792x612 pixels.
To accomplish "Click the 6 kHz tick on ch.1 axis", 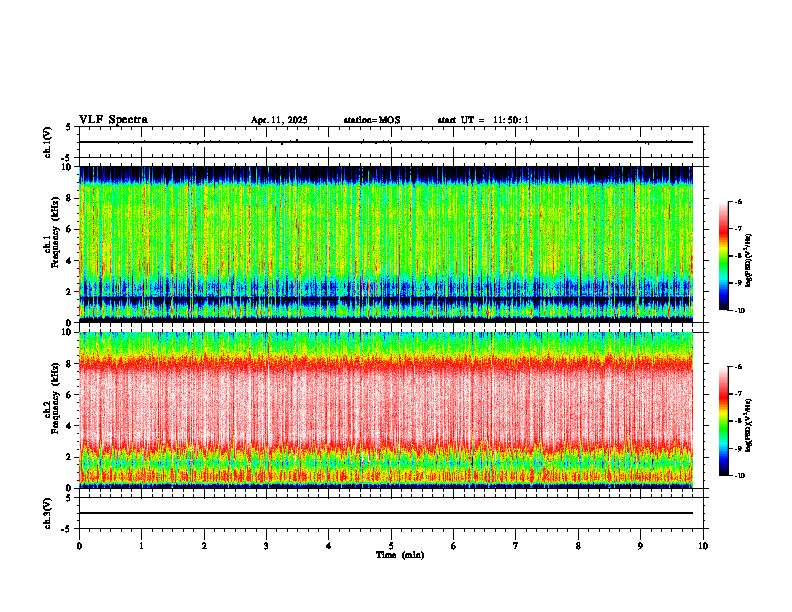I will coord(69,229).
